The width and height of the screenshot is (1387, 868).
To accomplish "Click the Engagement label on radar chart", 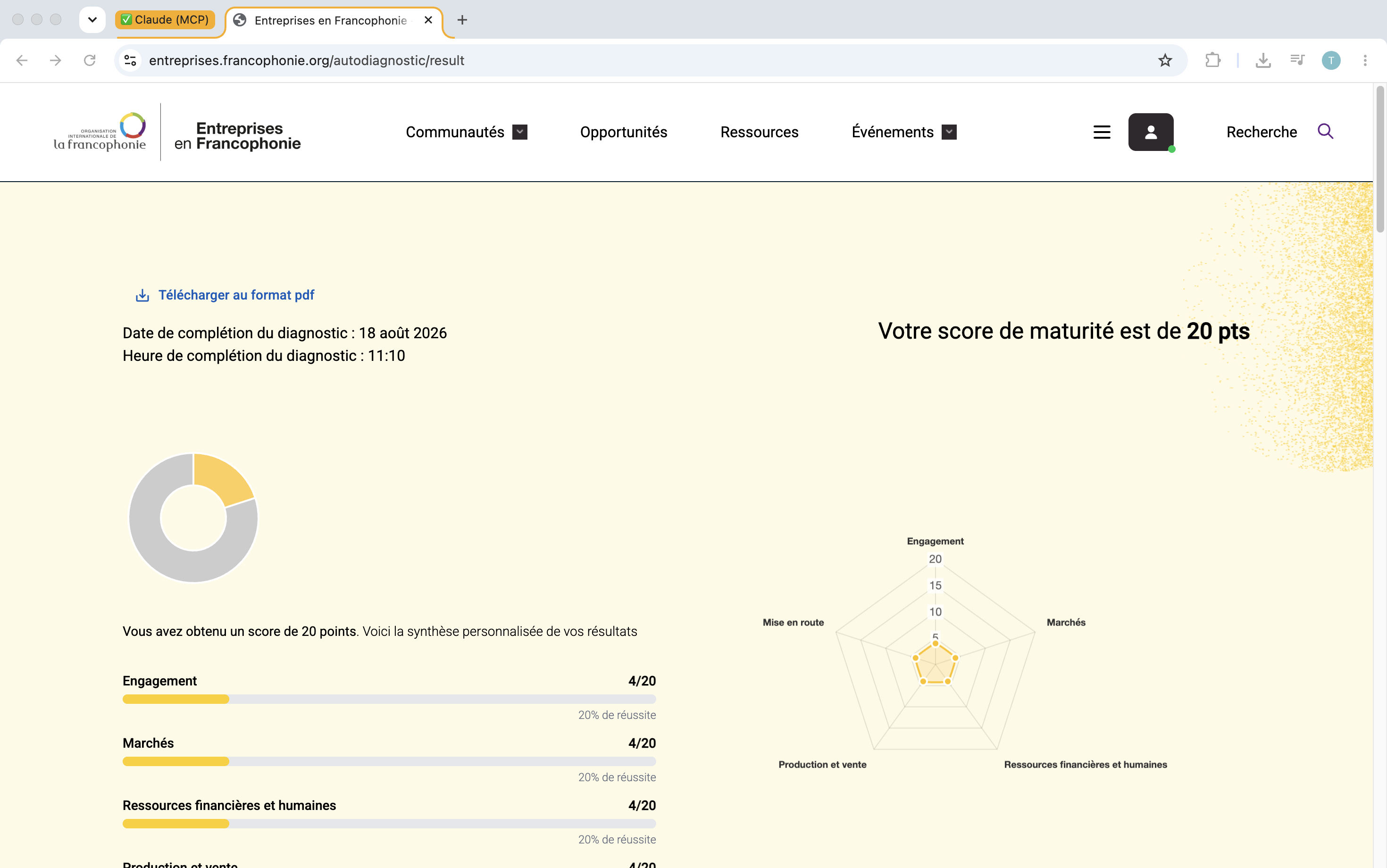I will coord(935,542).
